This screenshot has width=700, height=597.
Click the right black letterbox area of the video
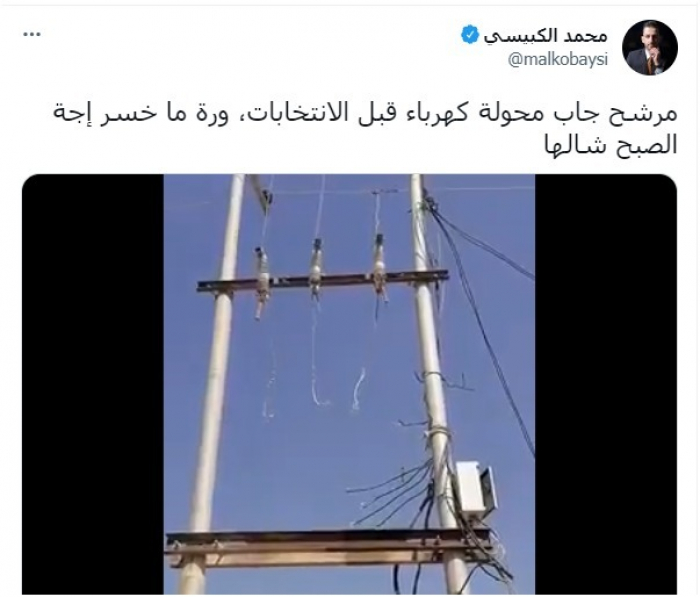(606, 384)
